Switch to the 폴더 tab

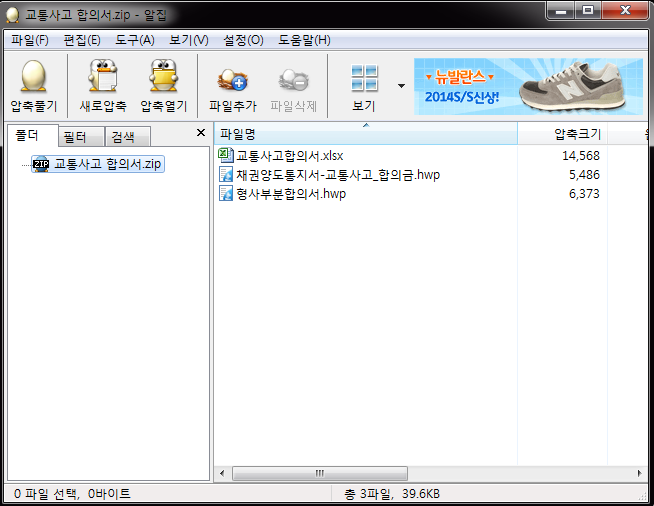(33, 136)
